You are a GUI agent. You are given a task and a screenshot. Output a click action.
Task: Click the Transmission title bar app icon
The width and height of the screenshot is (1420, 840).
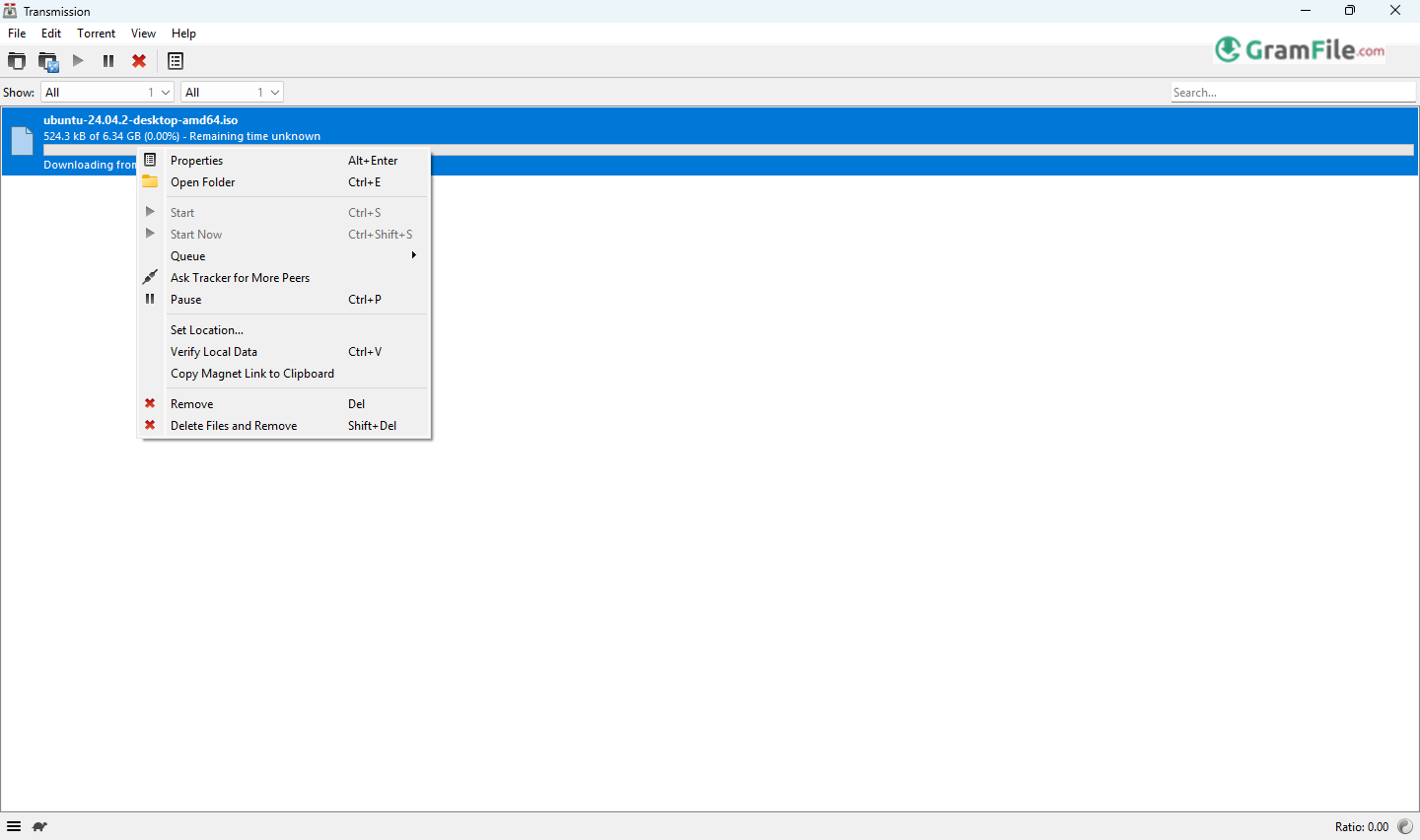10,11
